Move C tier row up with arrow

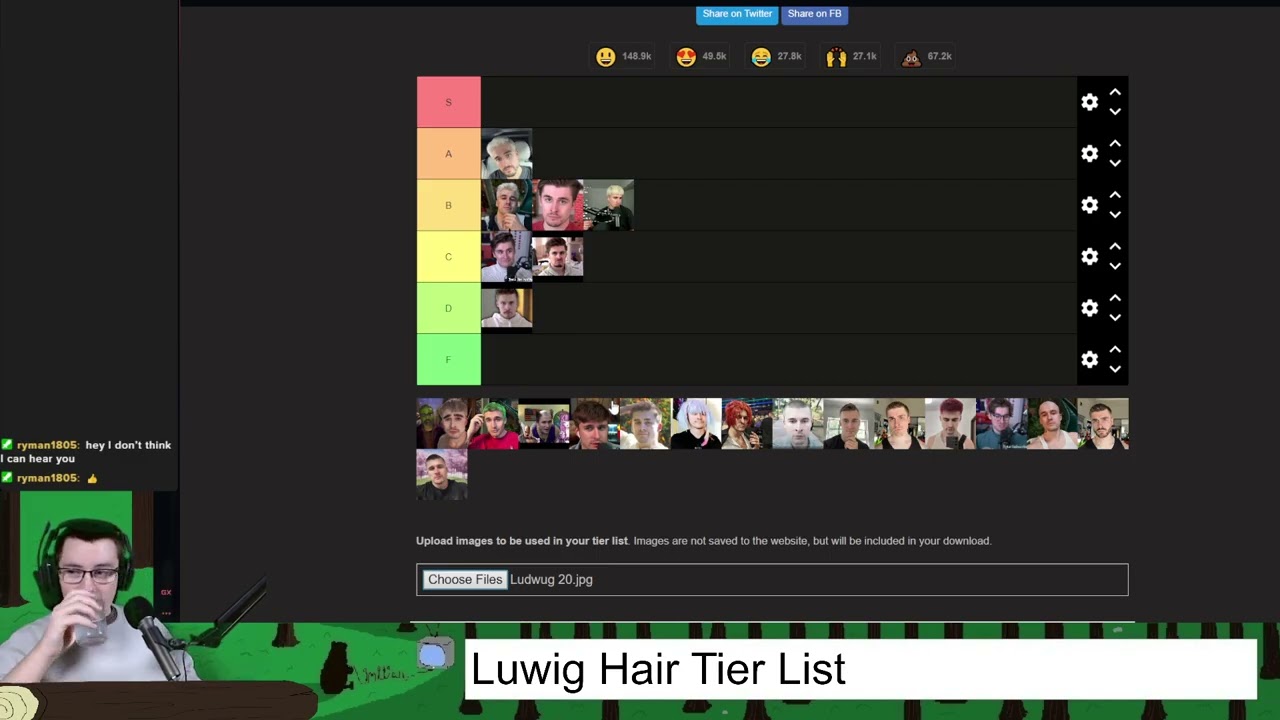click(x=1115, y=248)
